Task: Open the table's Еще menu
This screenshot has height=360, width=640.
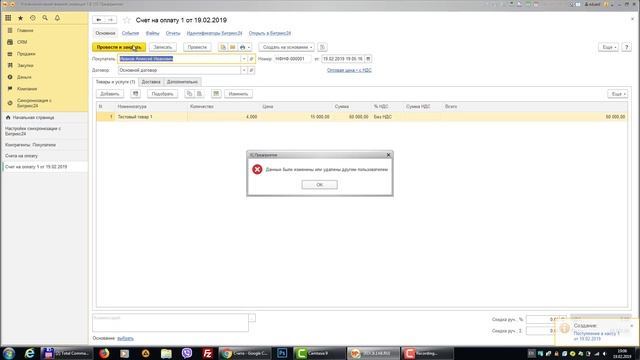Action: (x=618, y=94)
